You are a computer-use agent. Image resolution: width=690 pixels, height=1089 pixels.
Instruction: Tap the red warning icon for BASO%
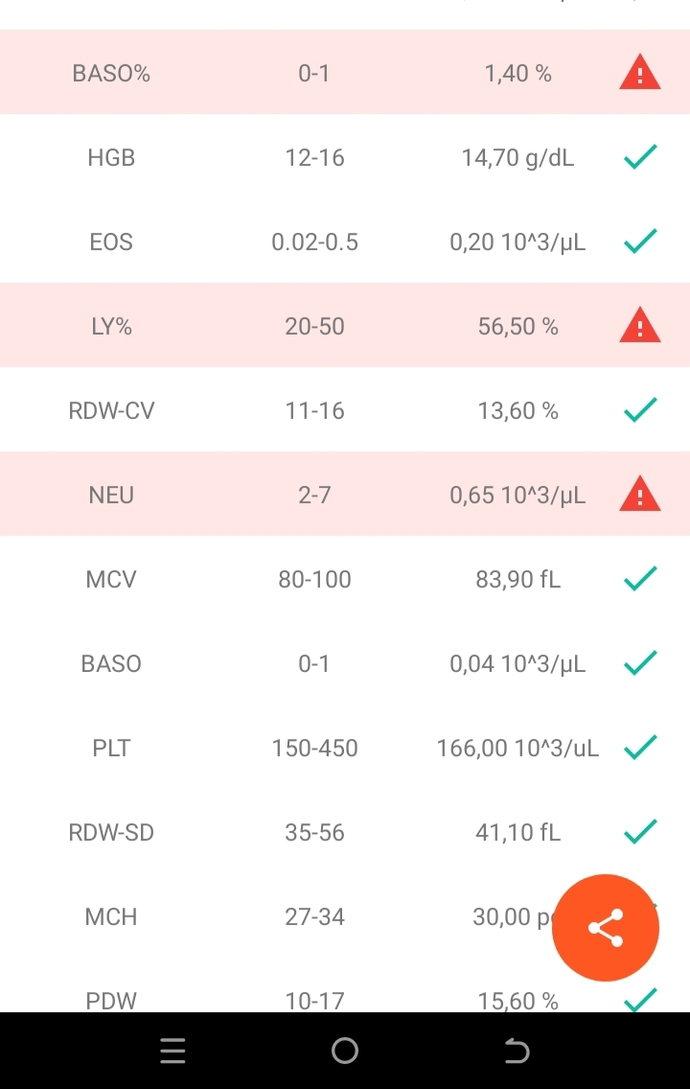pos(639,73)
